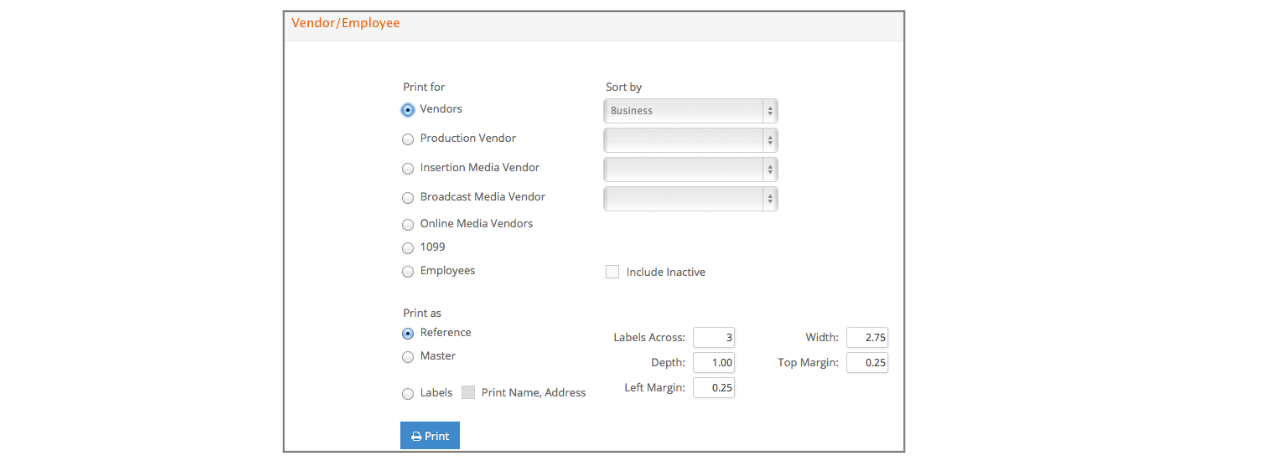Click the Depth input field
Image resolution: width=1281 pixels, height=471 pixels.
pos(714,363)
